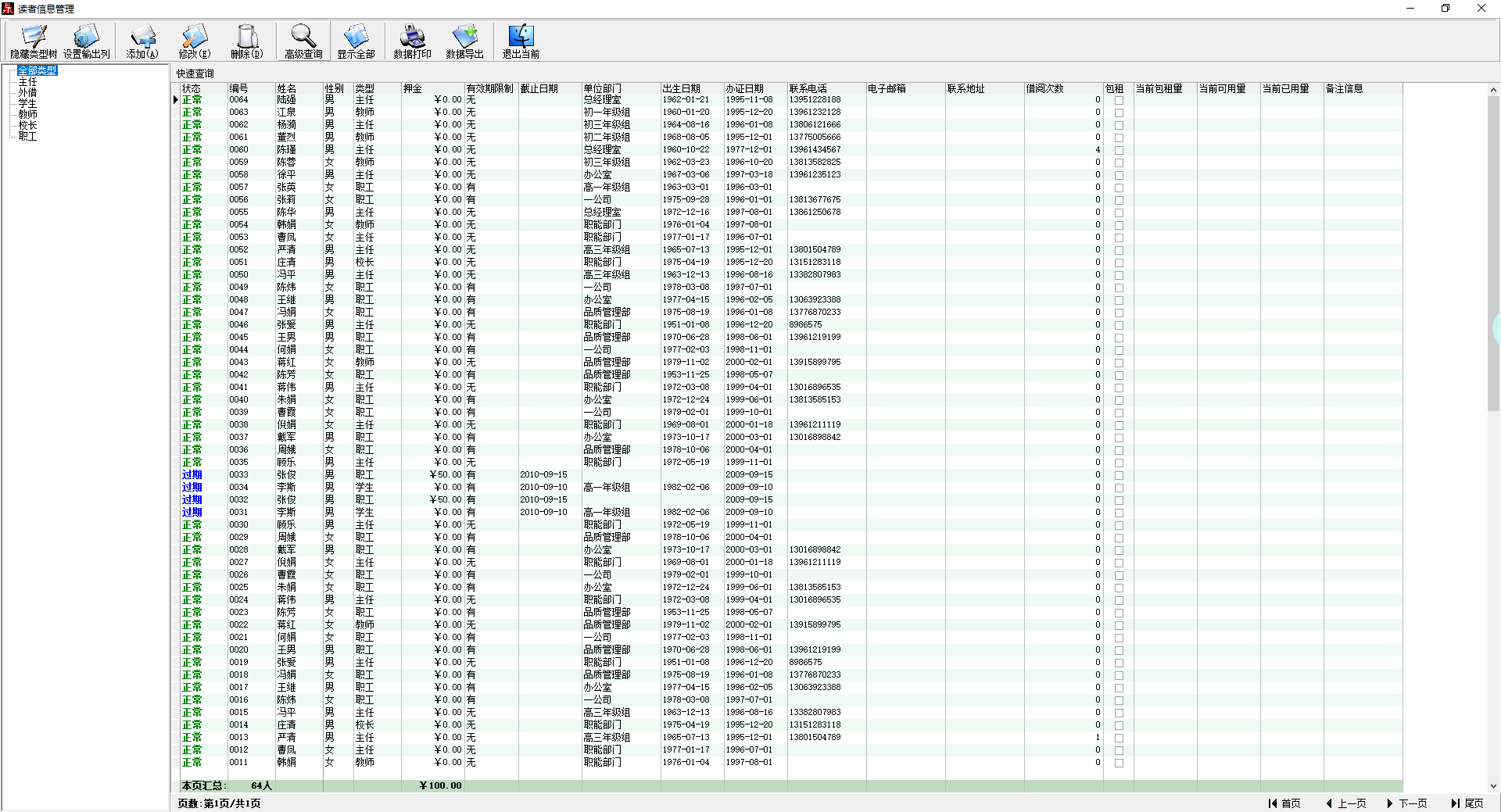Click the 借阅次数 column header
Viewport: 1501px width, 812px height.
coord(1063,88)
